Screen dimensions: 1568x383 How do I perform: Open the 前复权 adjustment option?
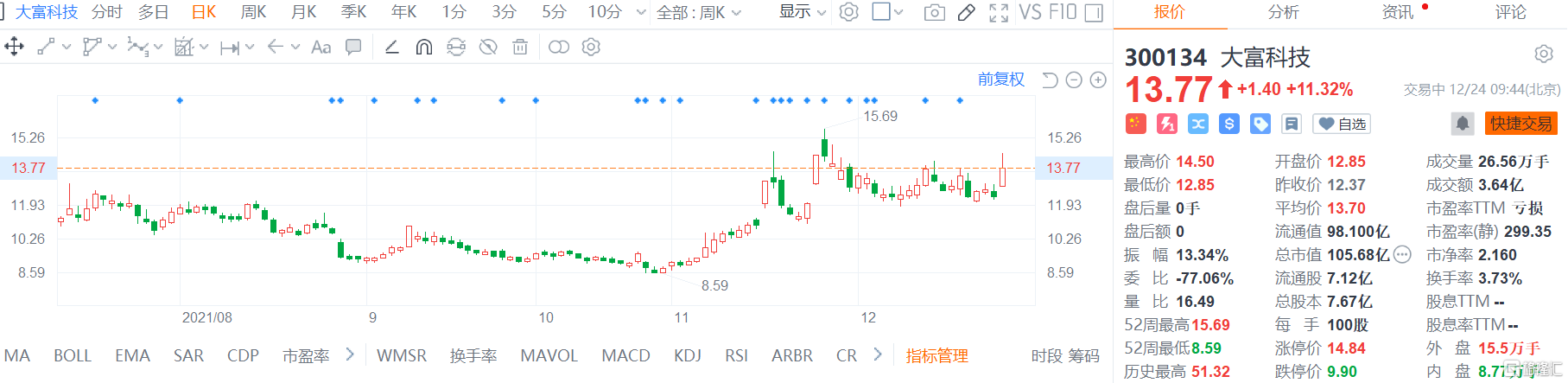click(1001, 80)
